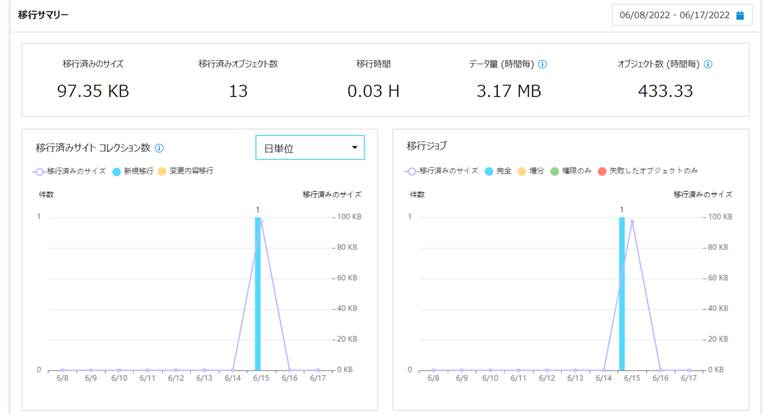This screenshot has height=415, width=765.
Task: Click the info icon beside オブジェクト数 (時間毎)
Action: point(708,64)
